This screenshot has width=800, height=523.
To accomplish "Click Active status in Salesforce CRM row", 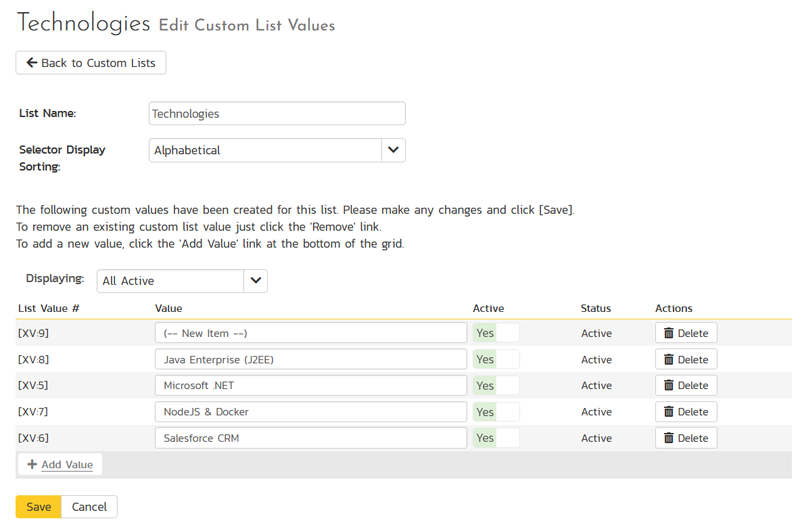I will coord(596,438).
